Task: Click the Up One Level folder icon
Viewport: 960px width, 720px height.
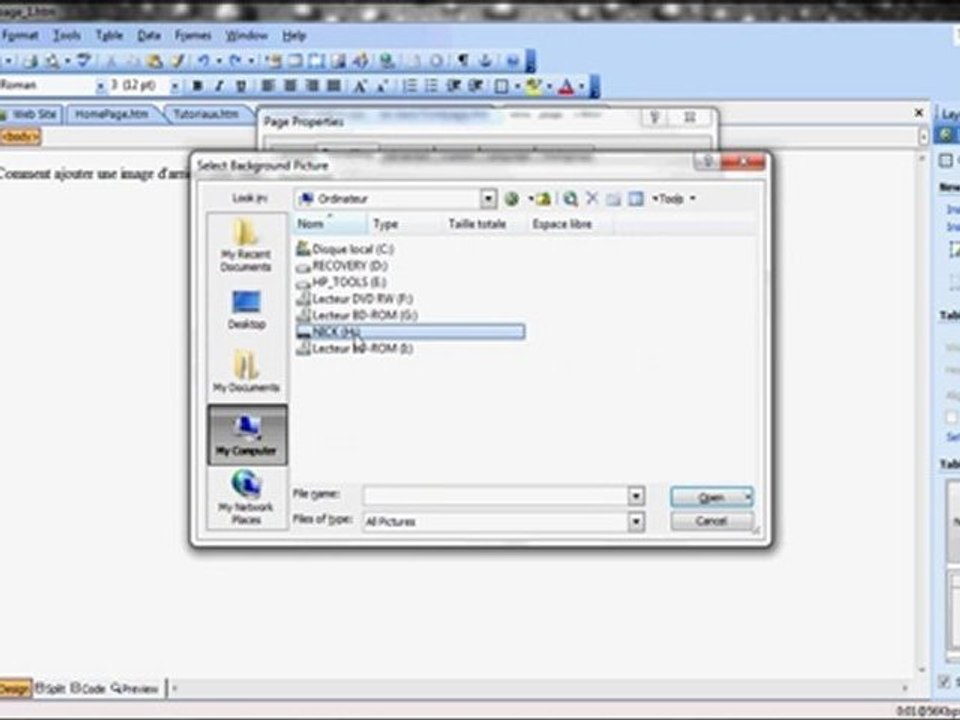Action: pos(542,198)
